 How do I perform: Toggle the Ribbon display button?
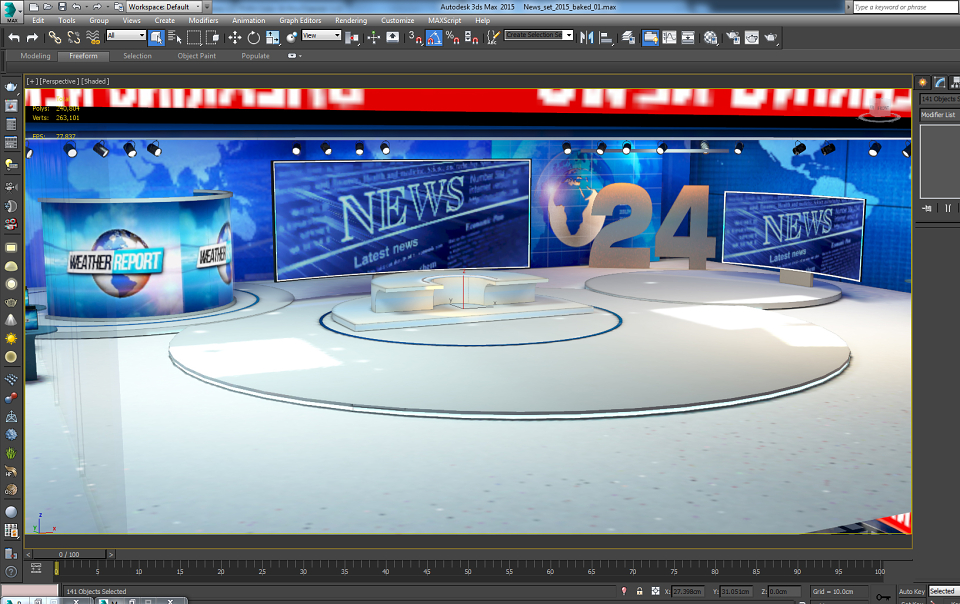point(650,38)
